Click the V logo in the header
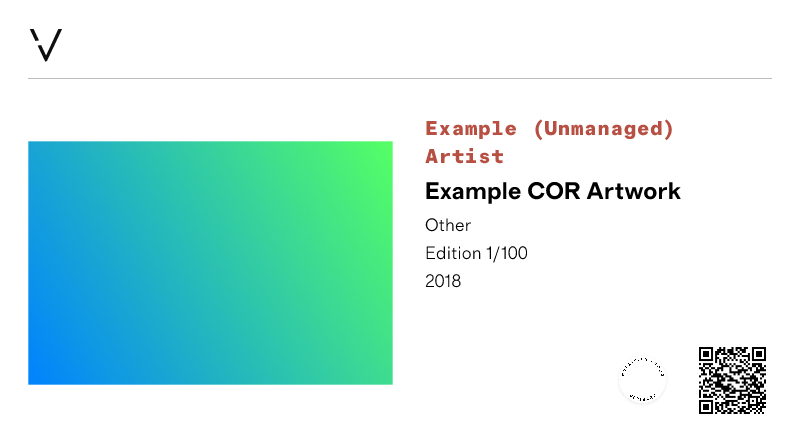This screenshot has width=800, height=448. pos(46,45)
